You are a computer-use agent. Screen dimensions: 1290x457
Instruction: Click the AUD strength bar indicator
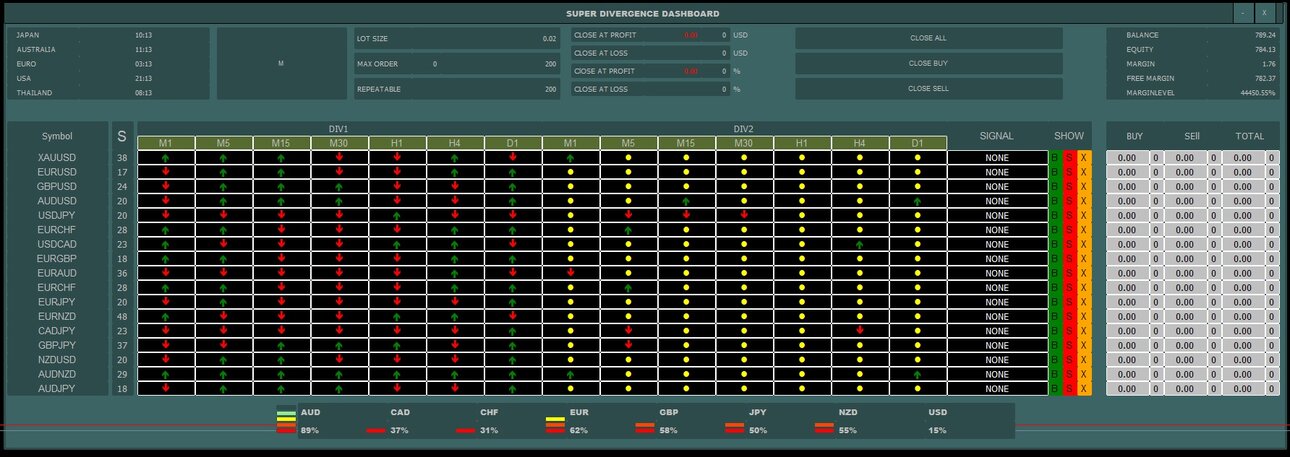tap(287, 422)
